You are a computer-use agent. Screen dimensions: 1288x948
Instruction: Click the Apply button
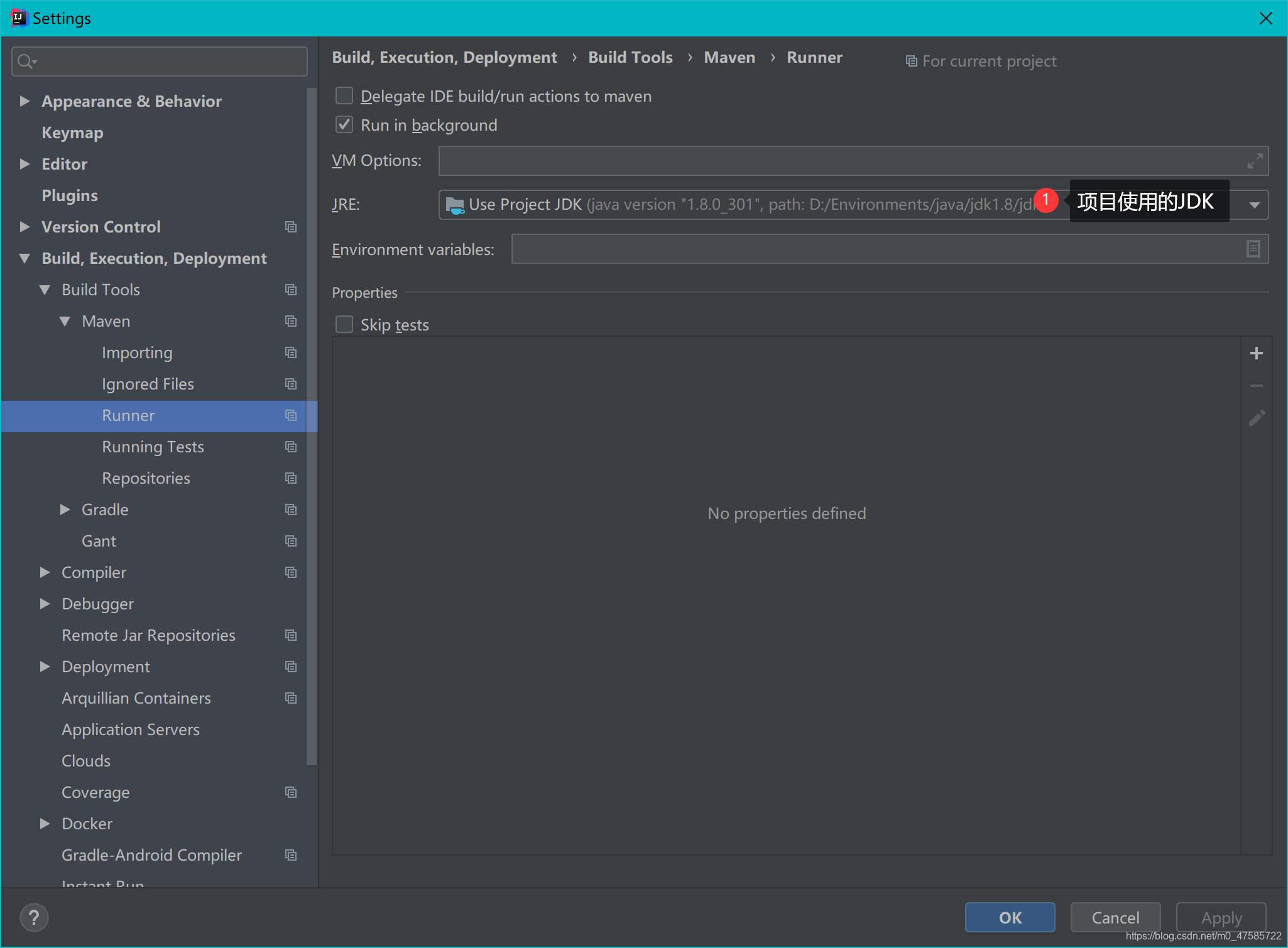coord(1221,917)
